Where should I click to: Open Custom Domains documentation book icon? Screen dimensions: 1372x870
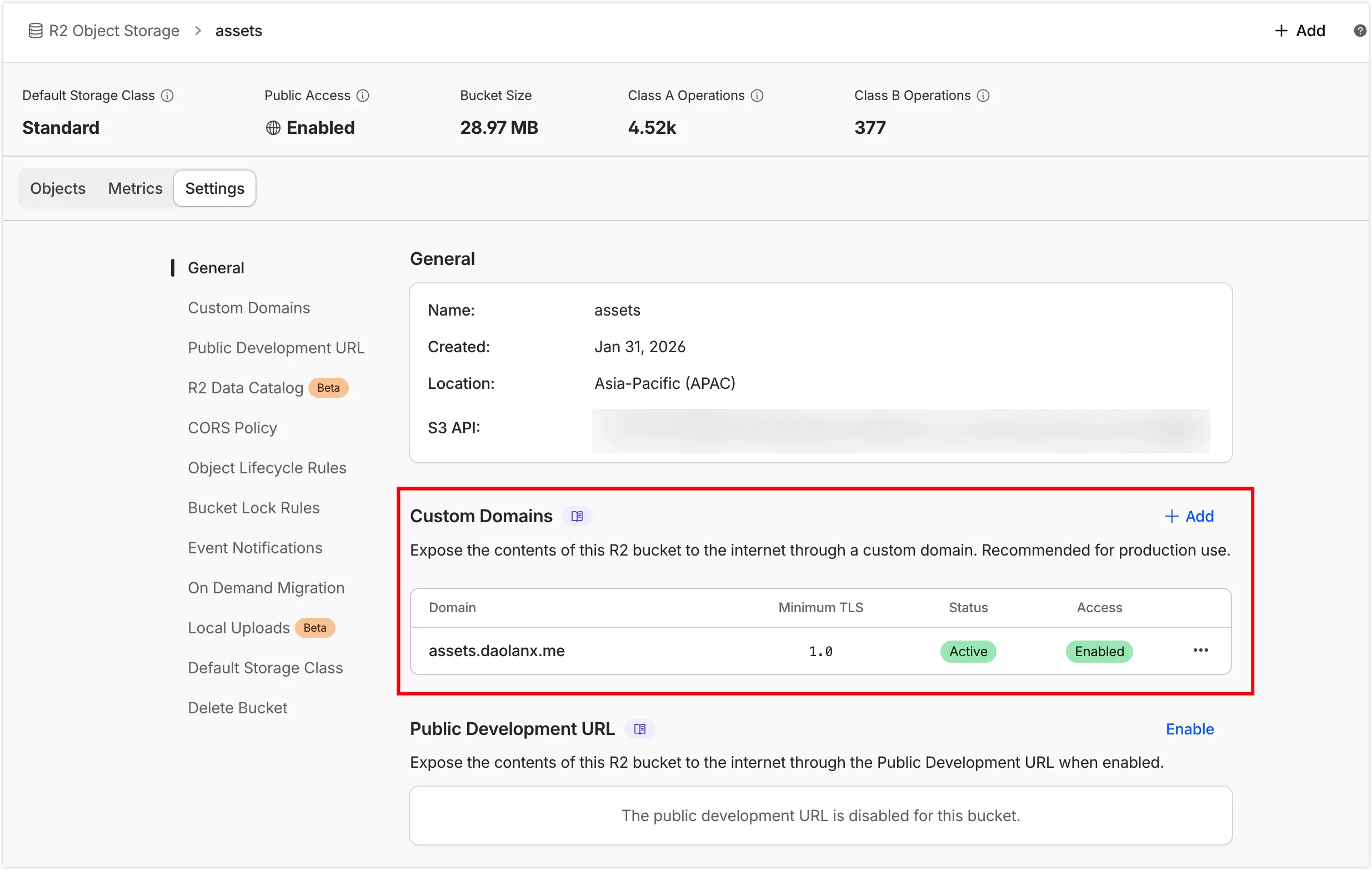(x=577, y=516)
